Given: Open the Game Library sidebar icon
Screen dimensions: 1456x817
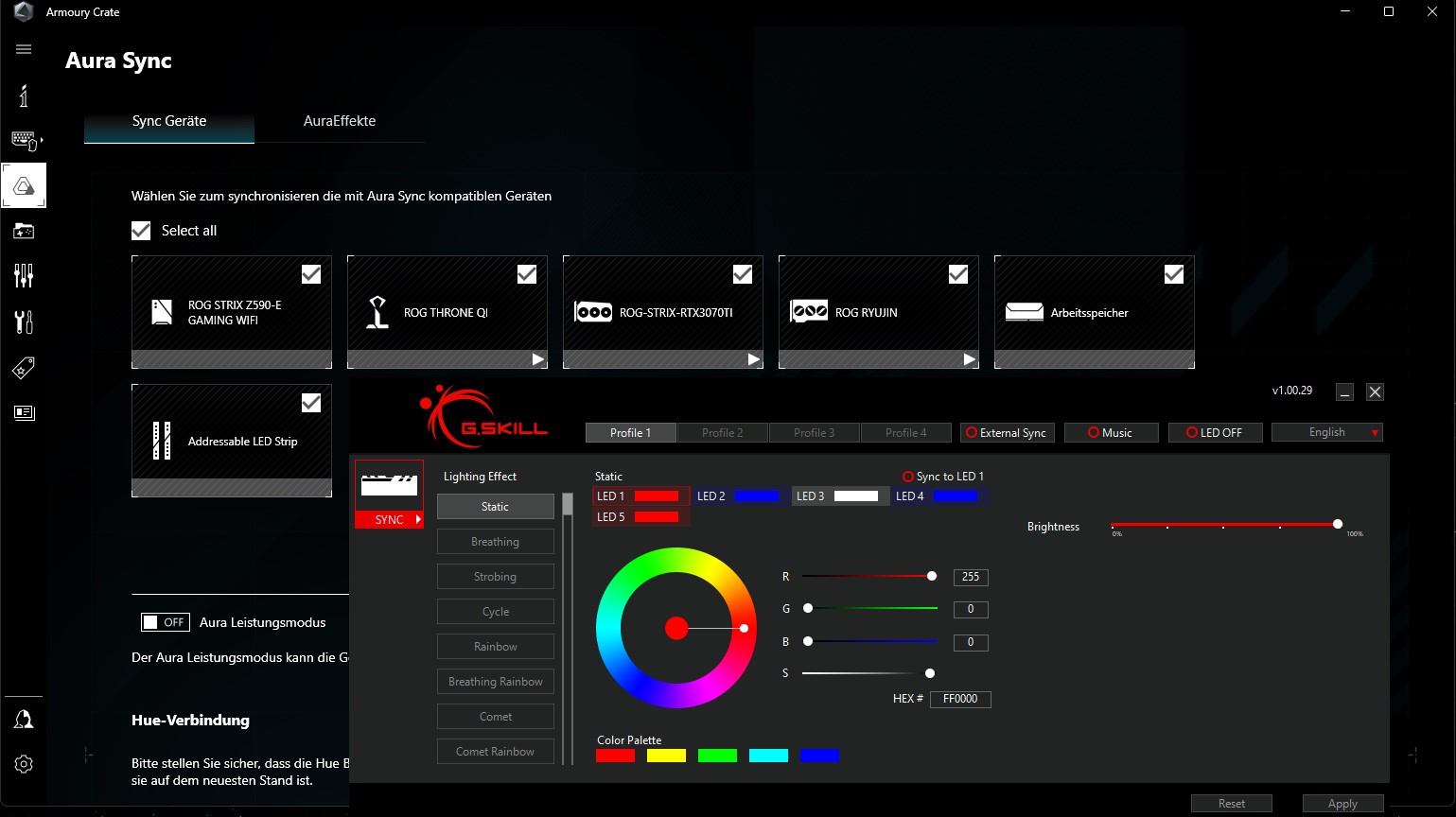Looking at the screenshot, I should click(24, 231).
